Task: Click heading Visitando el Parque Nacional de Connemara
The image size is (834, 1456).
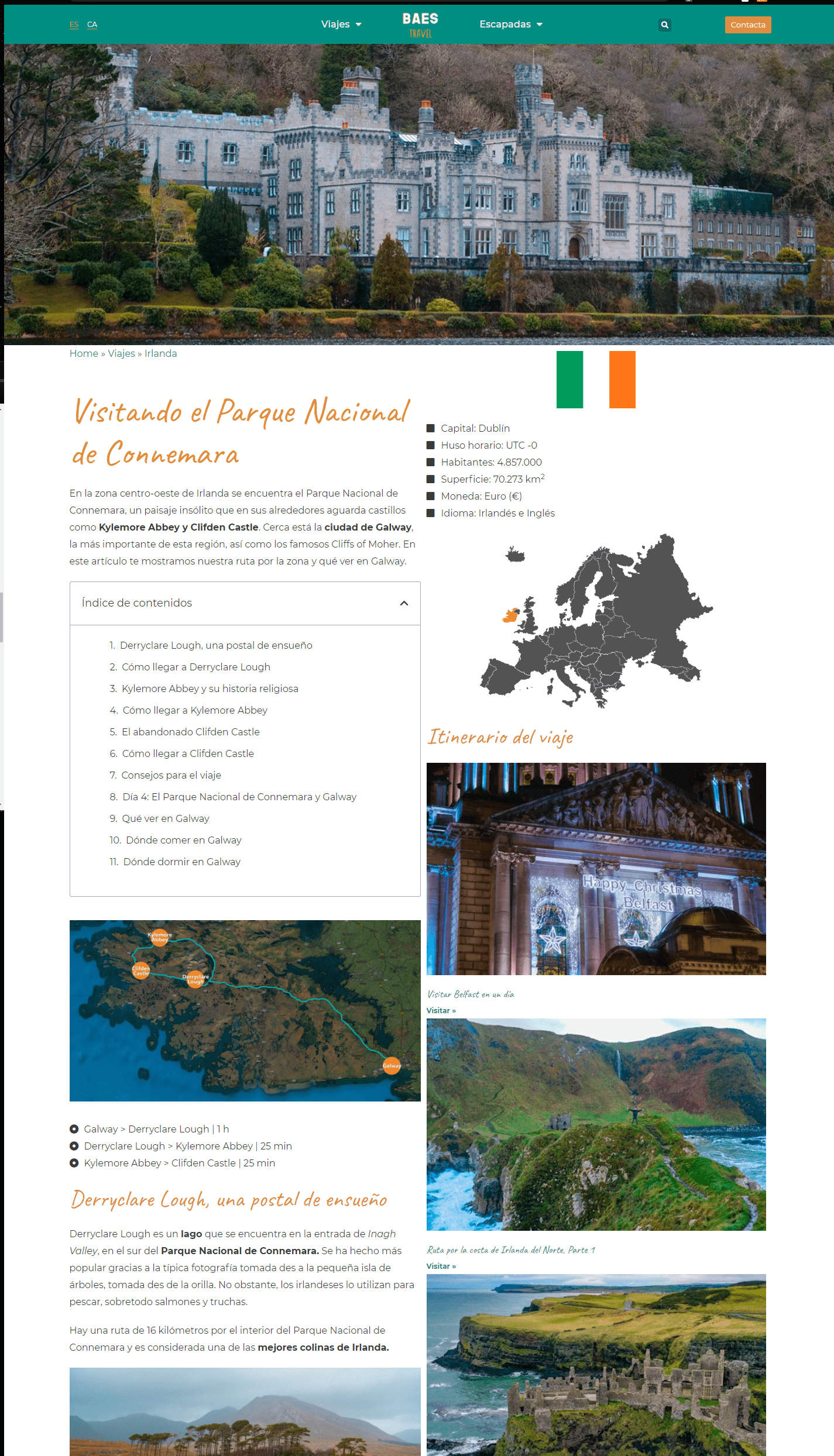Action: (242, 433)
